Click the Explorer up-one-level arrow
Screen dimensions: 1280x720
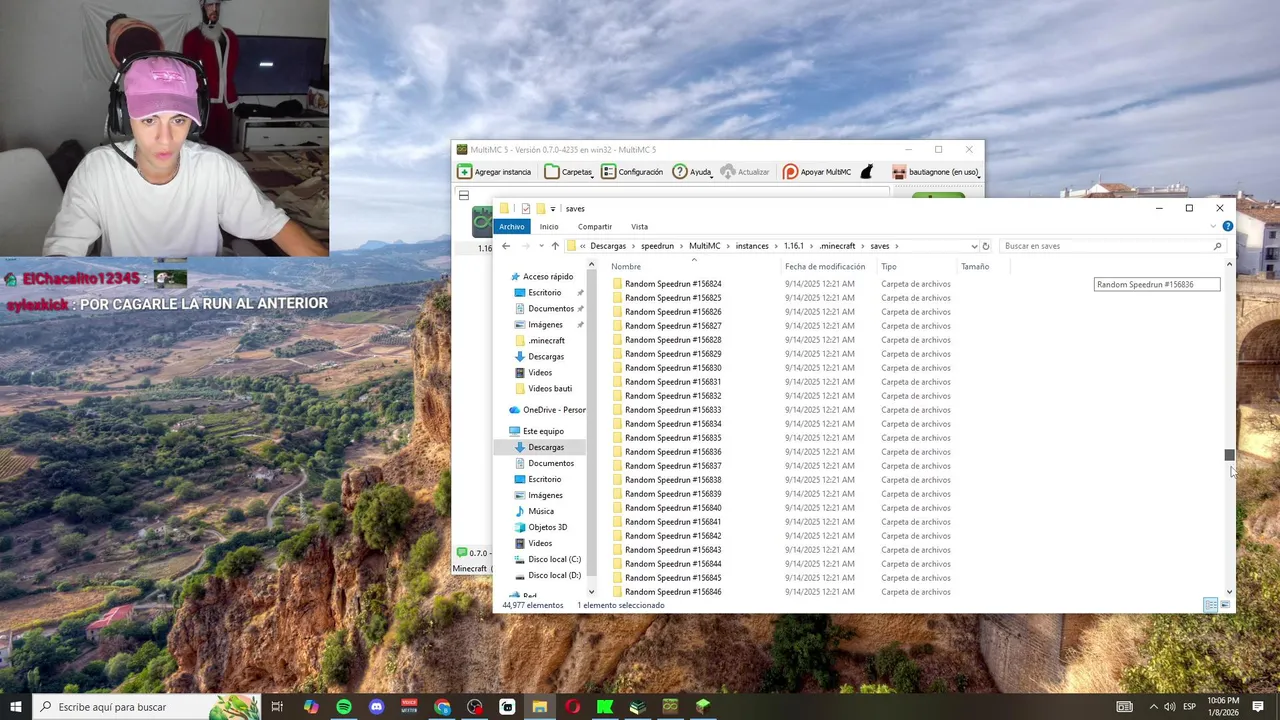click(555, 246)
